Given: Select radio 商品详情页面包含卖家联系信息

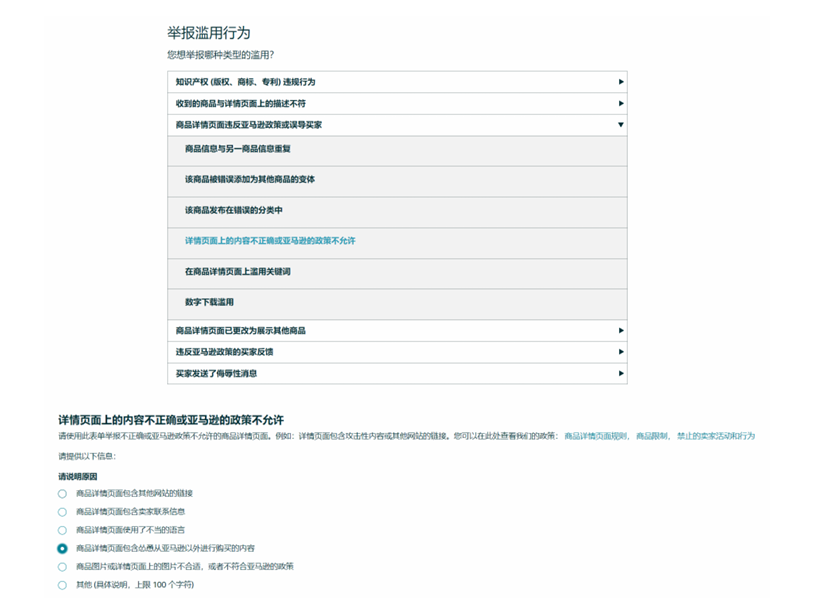Looking at the screenshot, I should (x=62, y=512).
